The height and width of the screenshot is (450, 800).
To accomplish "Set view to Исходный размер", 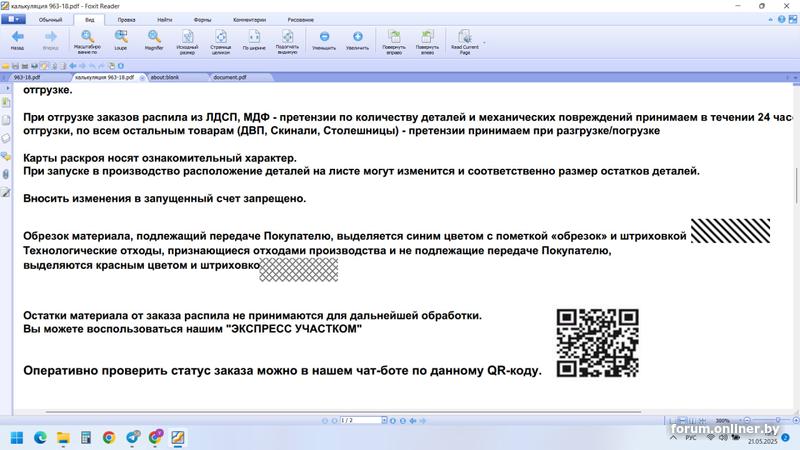I will coord(187,41).
